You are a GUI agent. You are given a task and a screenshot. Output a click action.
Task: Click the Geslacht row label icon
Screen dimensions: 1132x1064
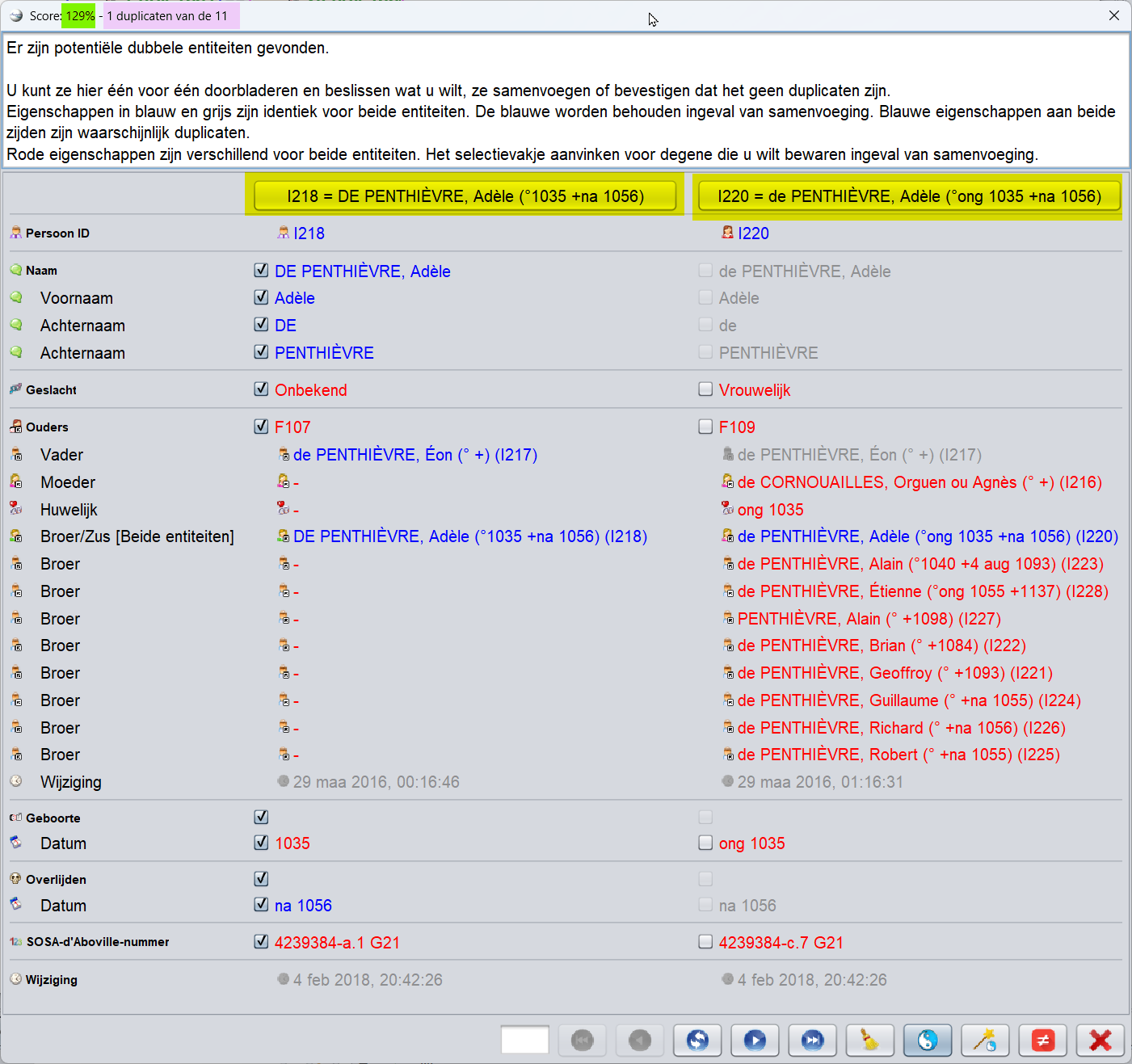pos(16,389)
